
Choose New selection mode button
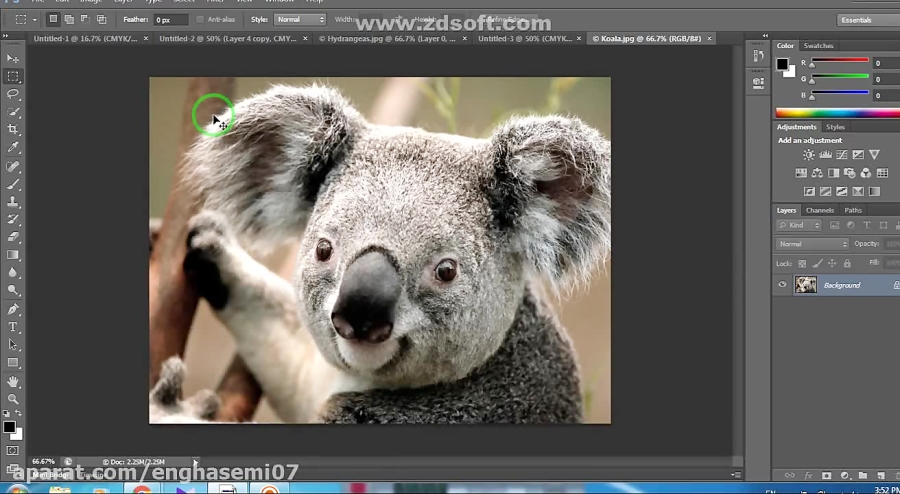coord(53,20)
